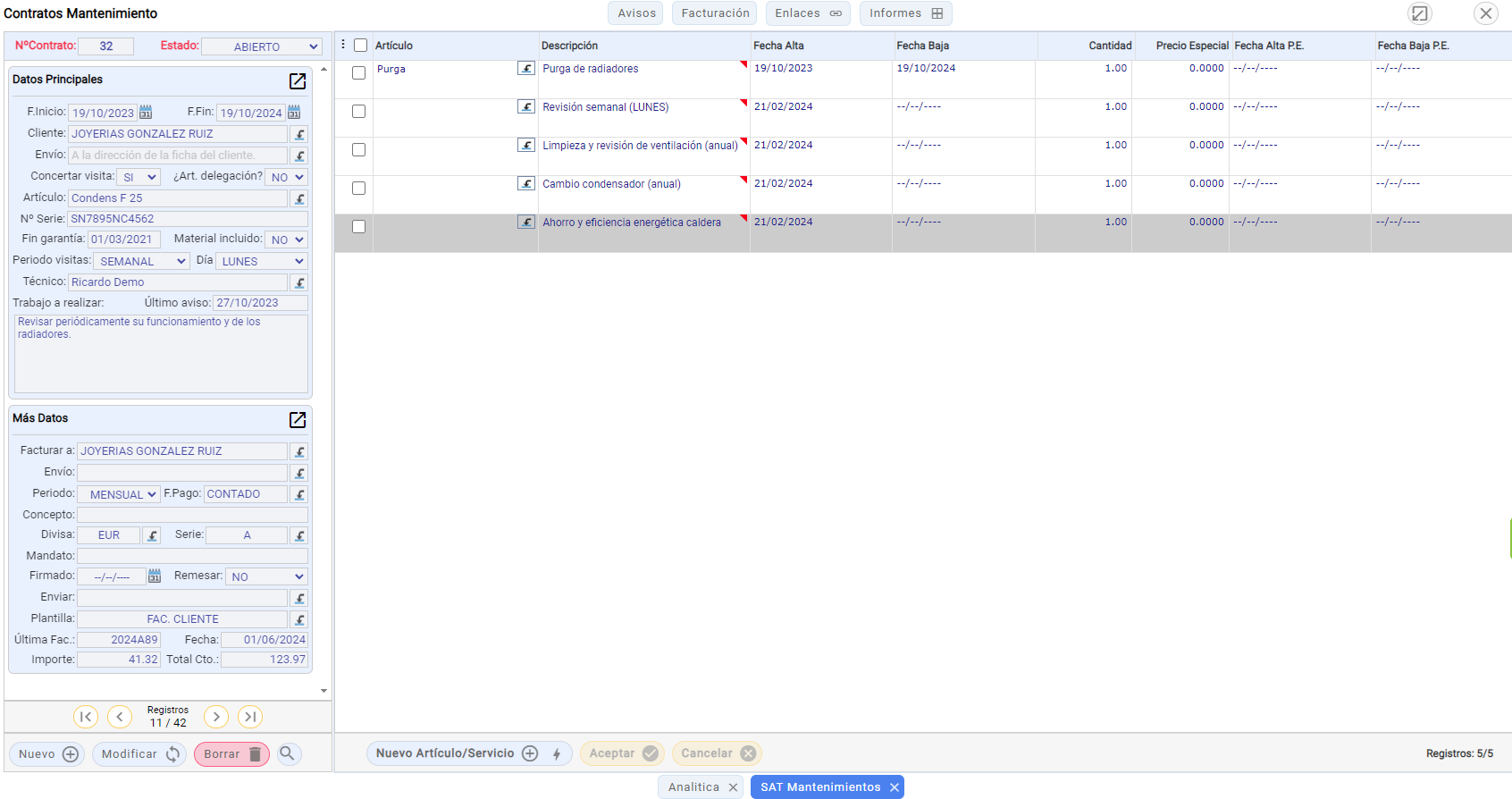Check the Cambio condensador (anual) row checkbox
Image resolution: width=1512 pixels, height=799 pixels.
click(x=359, y=189)
